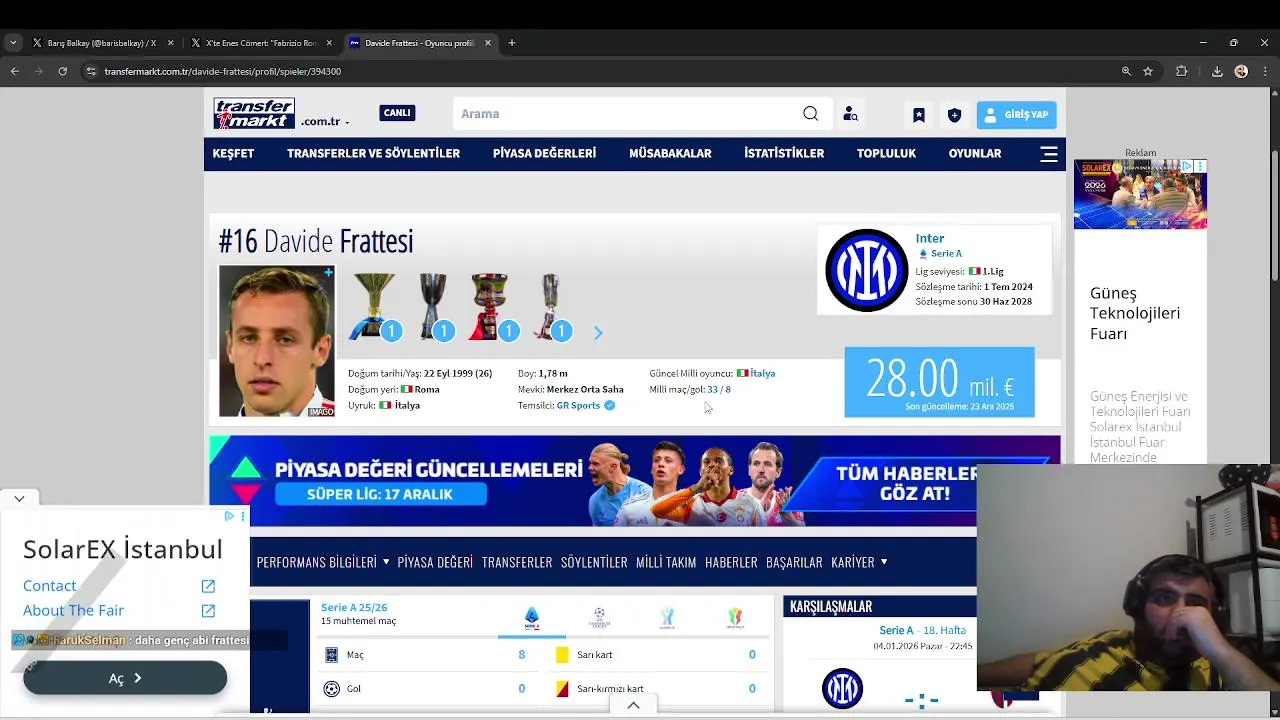Switch to Haberler tab
Screen dimensions: 1280x720
731,562
